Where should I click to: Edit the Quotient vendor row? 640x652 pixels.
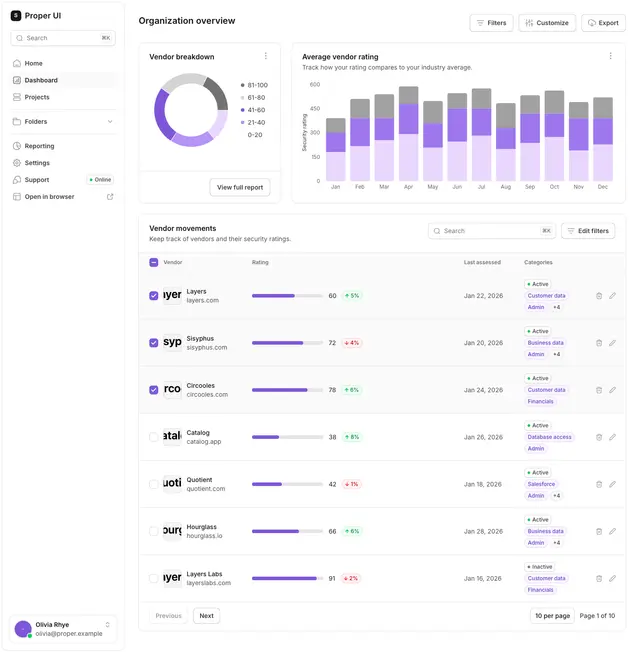click(613, 484)
